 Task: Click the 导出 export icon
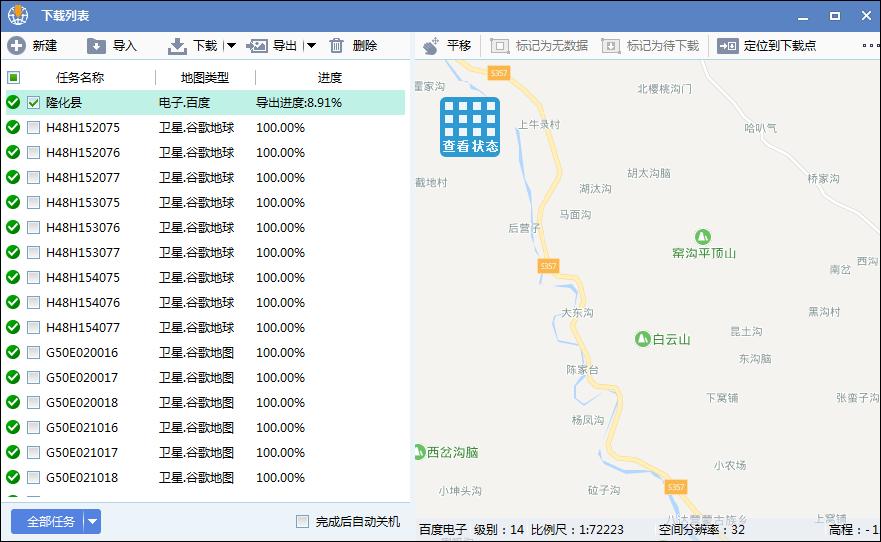pyautogui.click(x=257, y=46)
